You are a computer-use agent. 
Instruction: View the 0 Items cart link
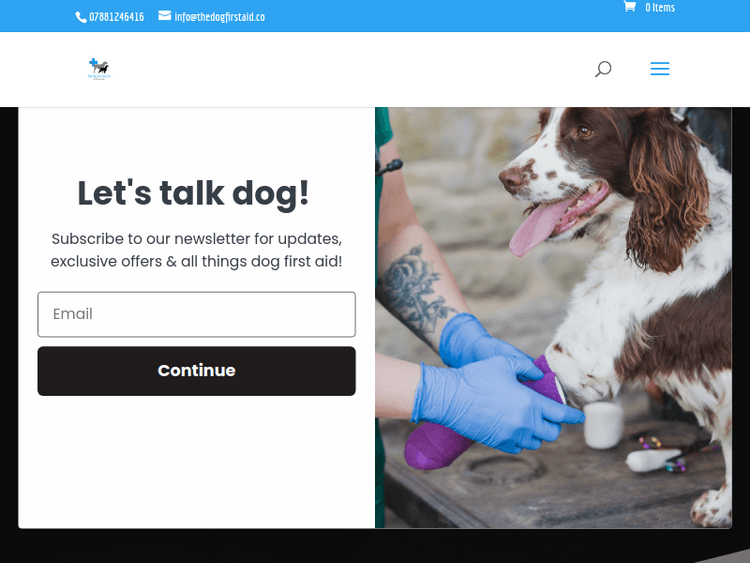(660, 8)
